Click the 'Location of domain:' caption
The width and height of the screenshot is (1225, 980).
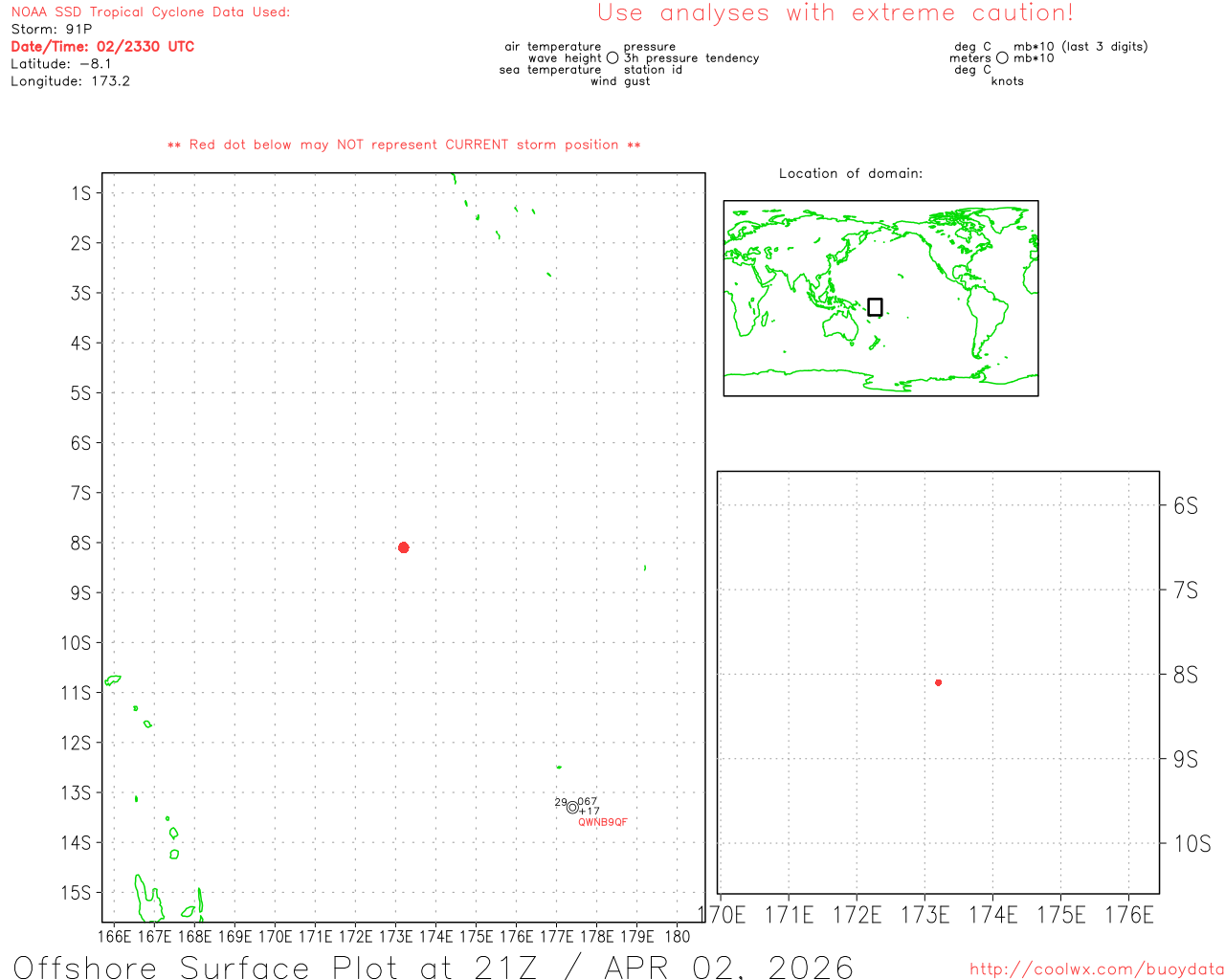pos(850,173)
